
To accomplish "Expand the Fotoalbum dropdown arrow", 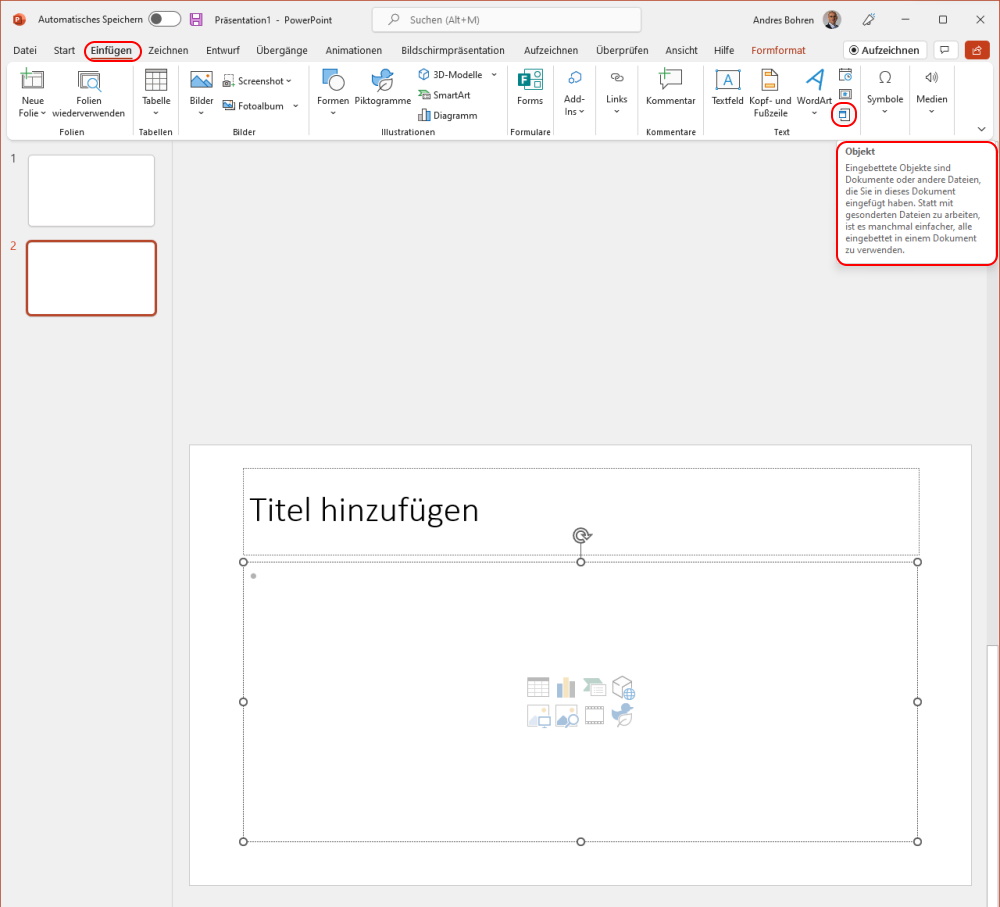I will pos(295,106).
